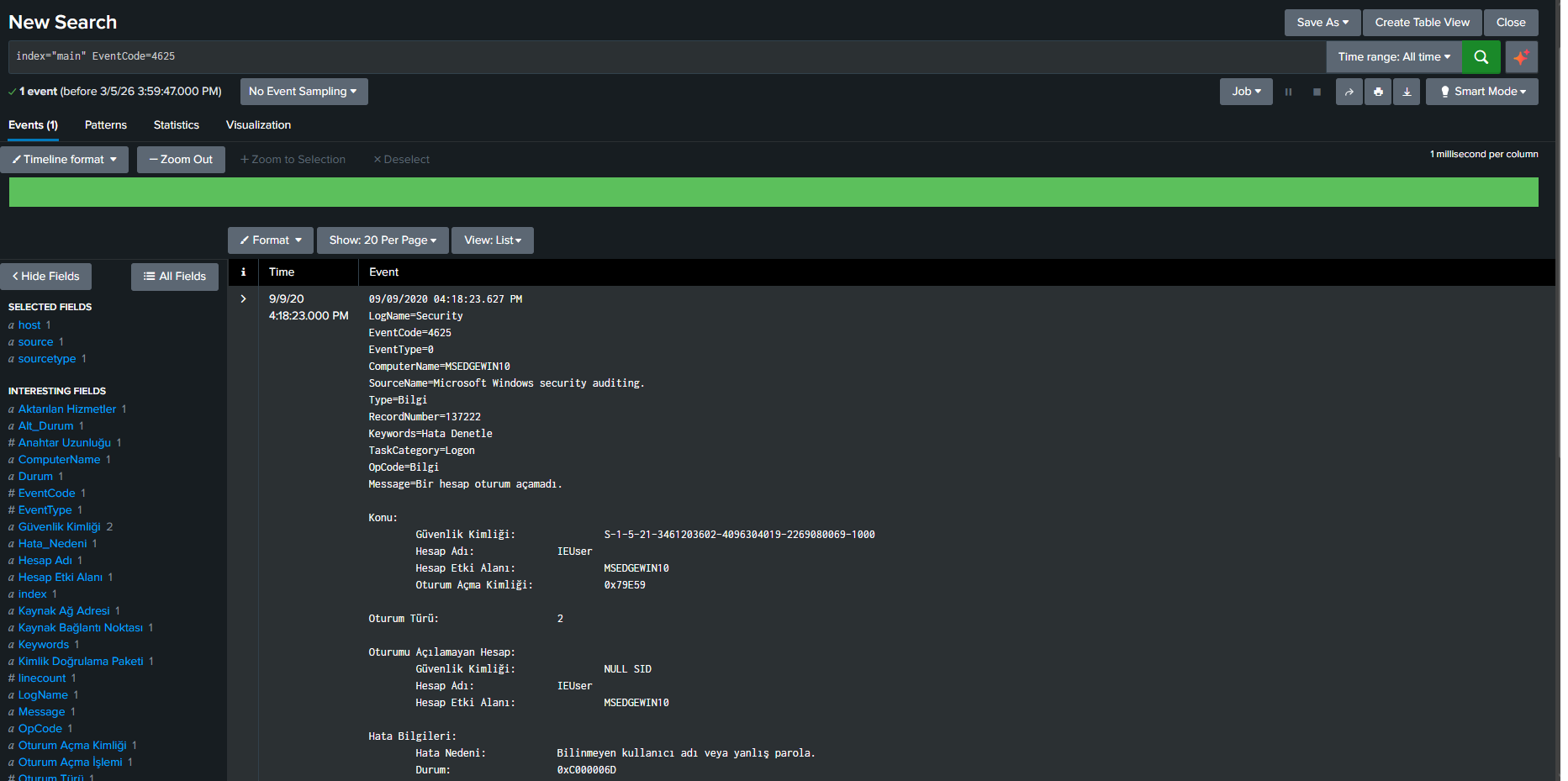Open the All Fields dialog
Viewport: 1568px width, 781px height.
pyautogui.click(x=175, y=277)
